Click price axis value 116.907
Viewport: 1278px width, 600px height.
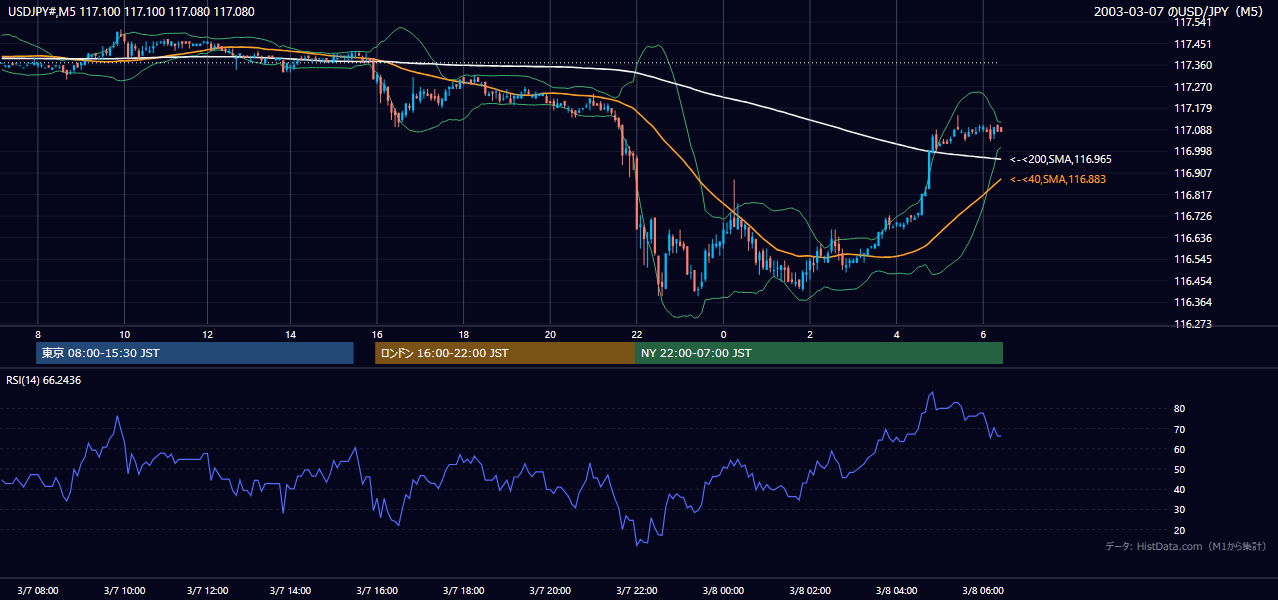(1193, 173)
